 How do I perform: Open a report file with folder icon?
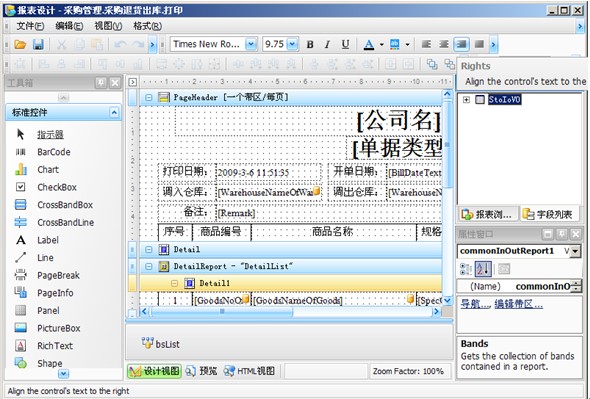(20, 44)
